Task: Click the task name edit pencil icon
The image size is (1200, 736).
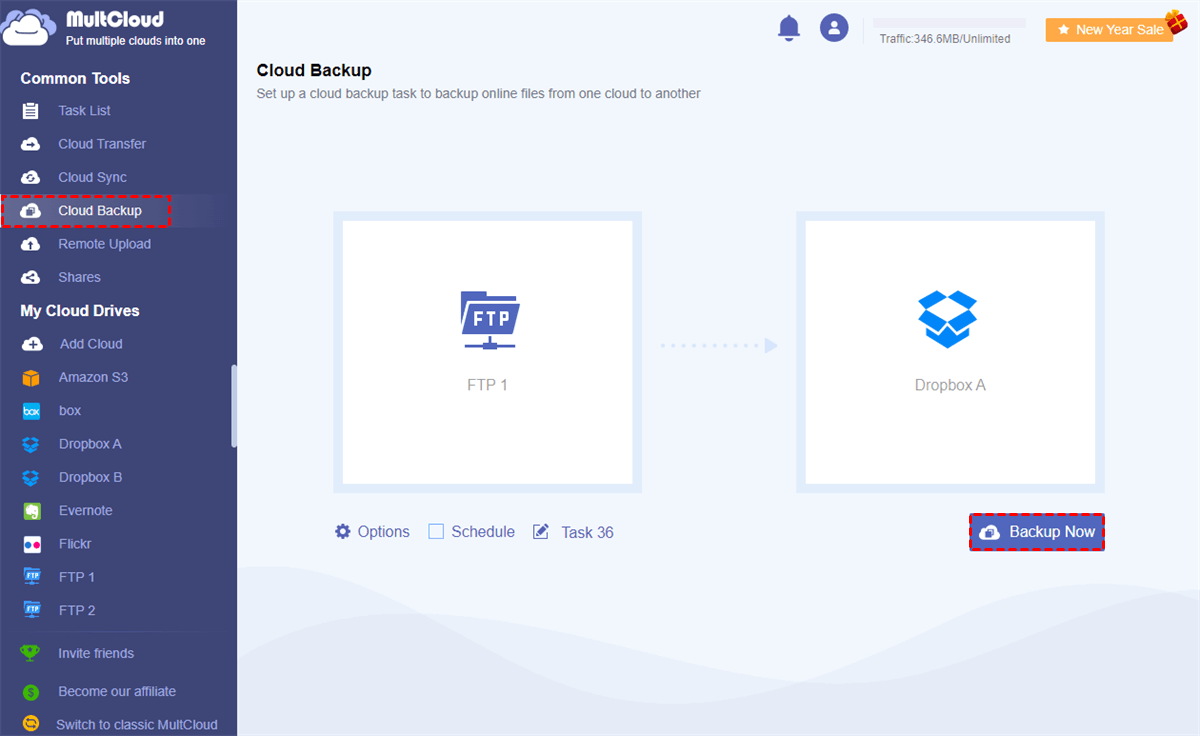Action: pyautogui.click(x=541, y=532)
